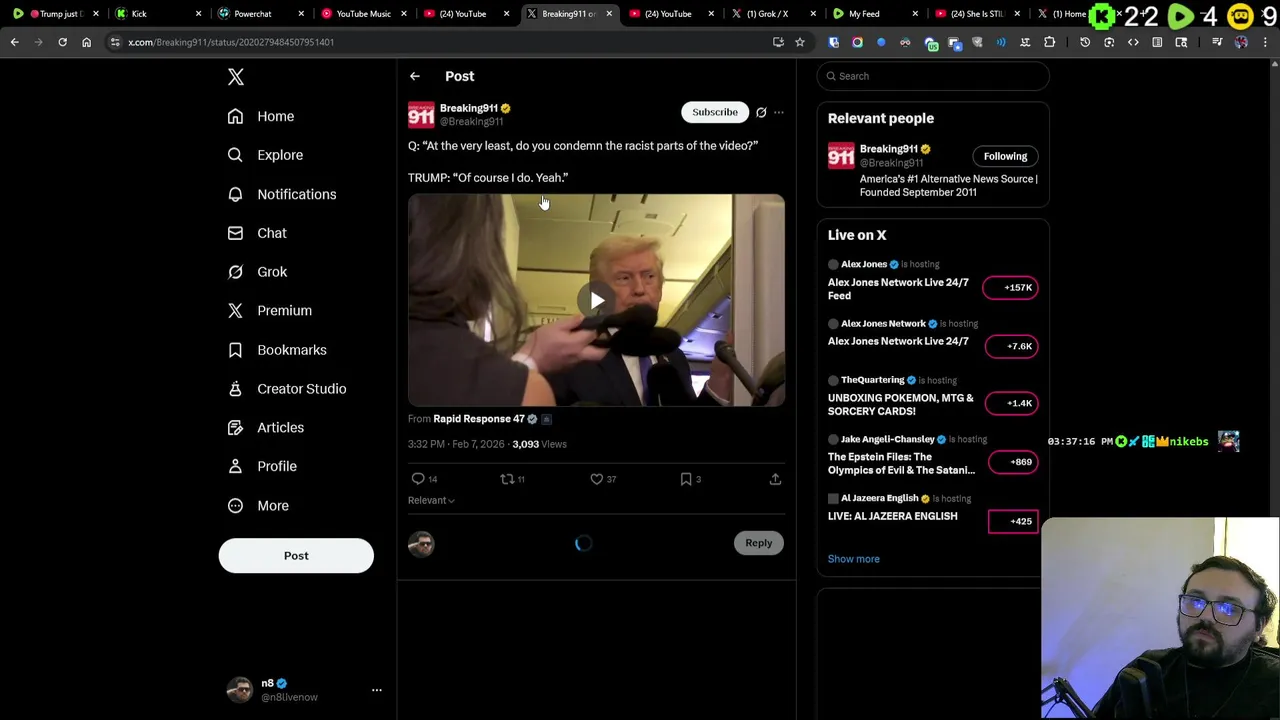Viewport: 1280px width, 720px height.
Task: Click browser back arrow
Action: [14, 42]
